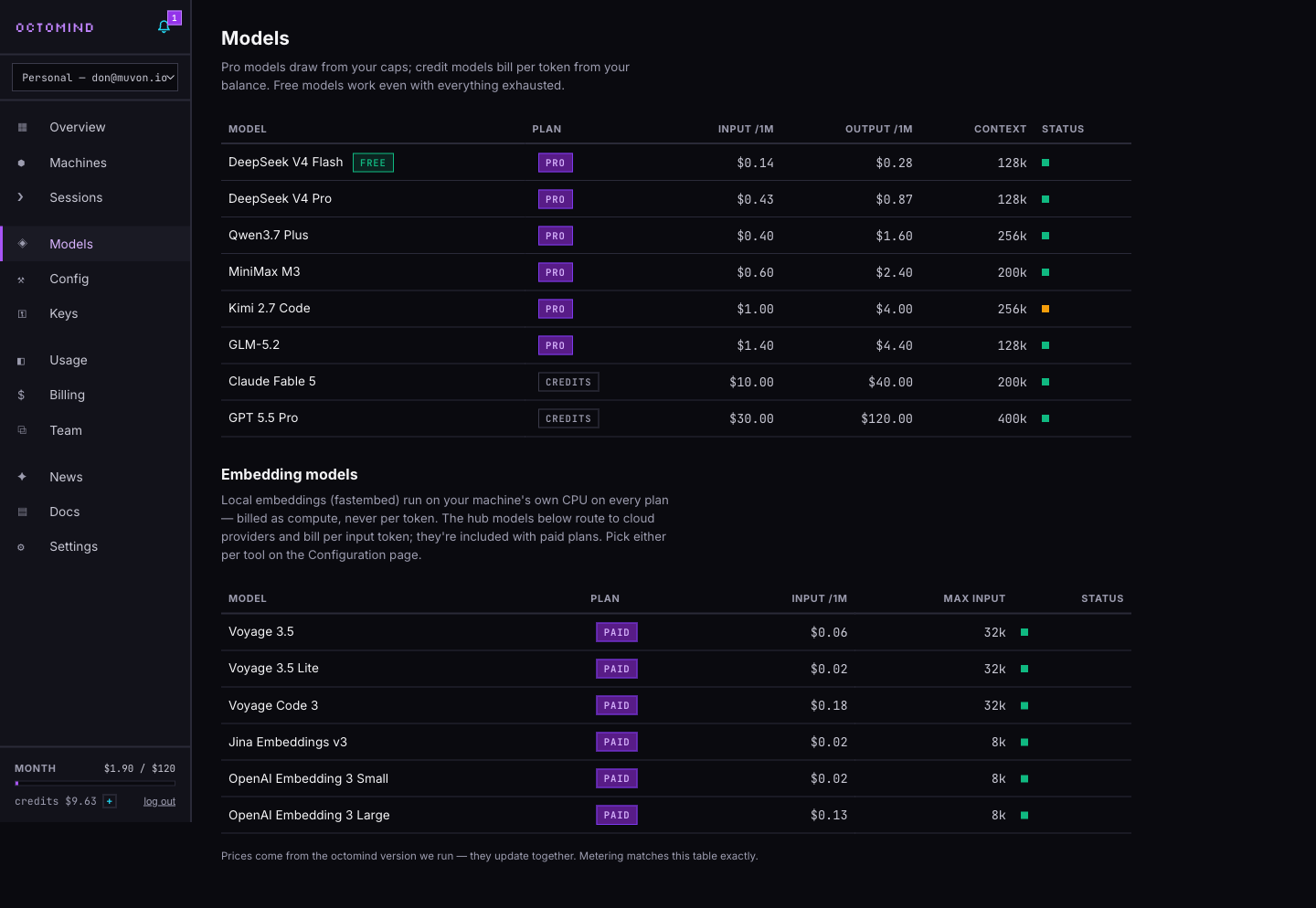Click the Sessions chevron icon

point(21,197)
